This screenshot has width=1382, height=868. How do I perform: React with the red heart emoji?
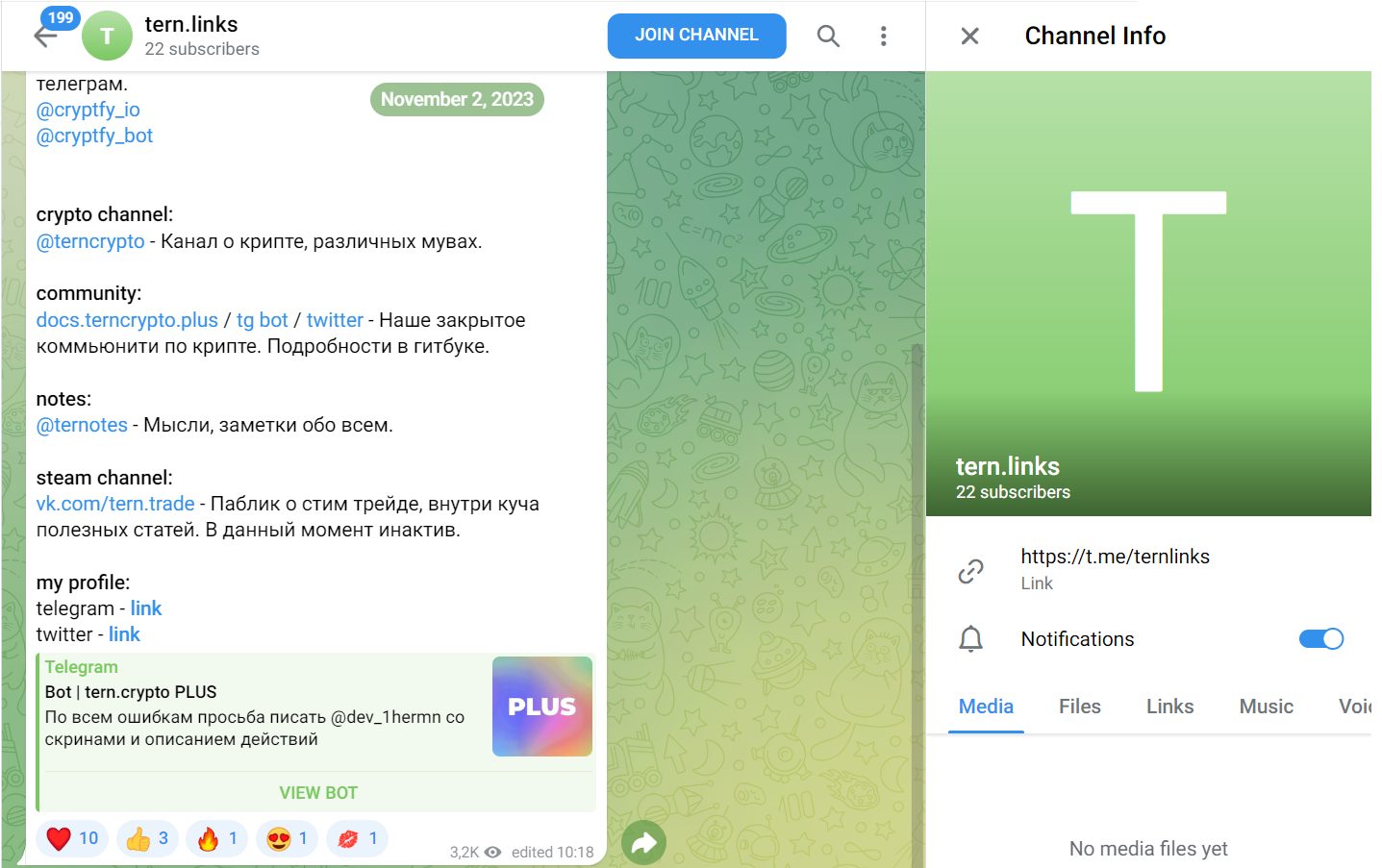[x=73, y=838]
